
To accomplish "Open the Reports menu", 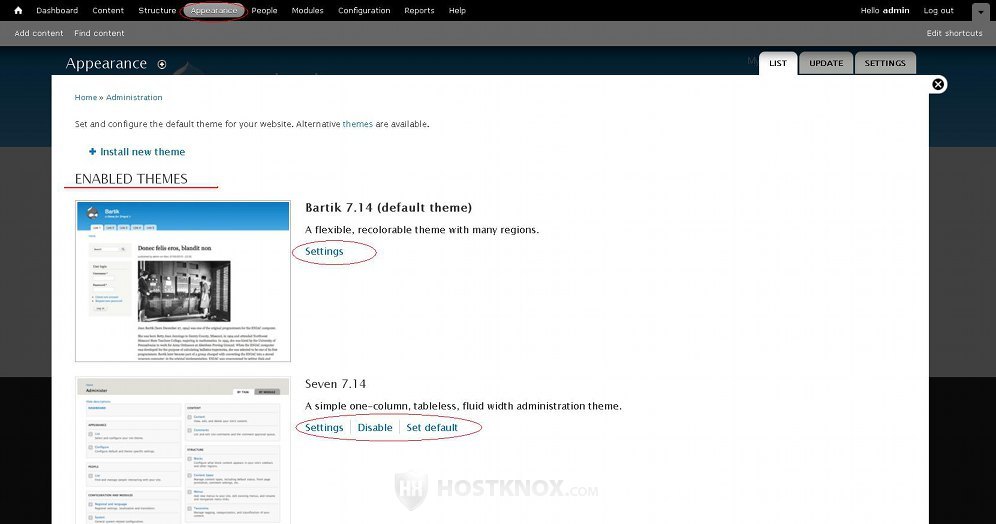I will 419,10.
